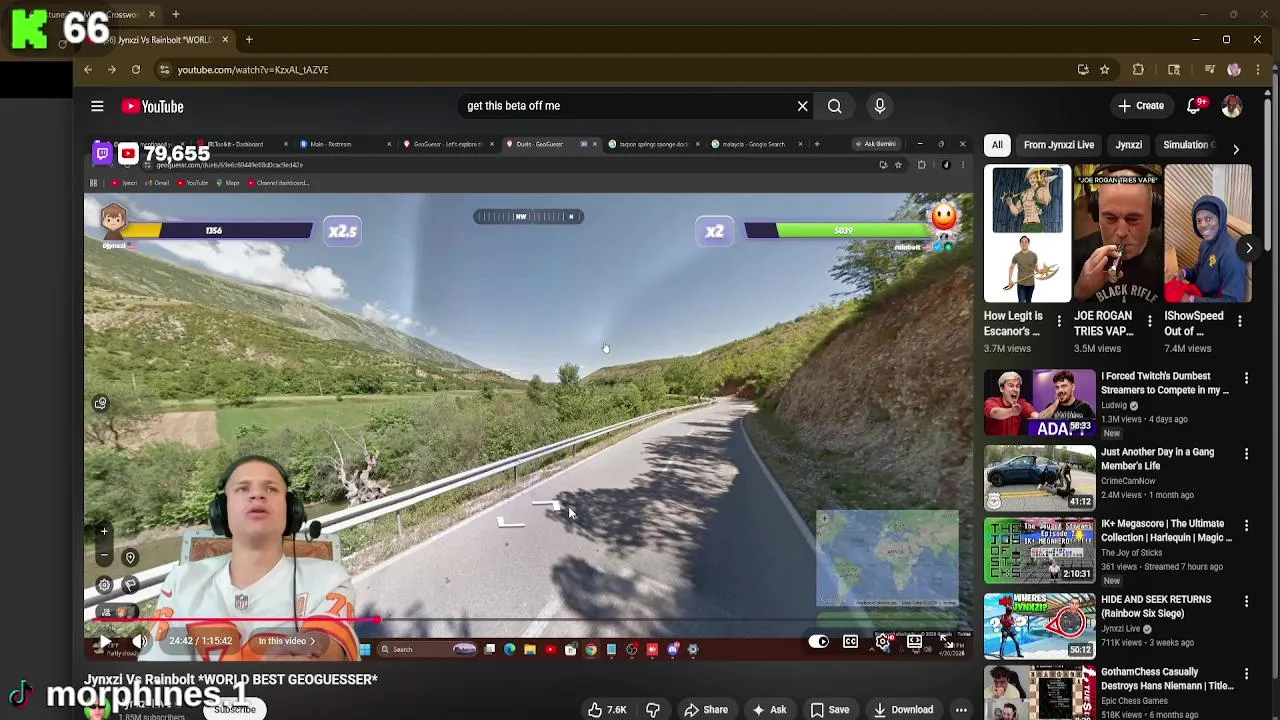Toggle closed captions

coord(850,641)
